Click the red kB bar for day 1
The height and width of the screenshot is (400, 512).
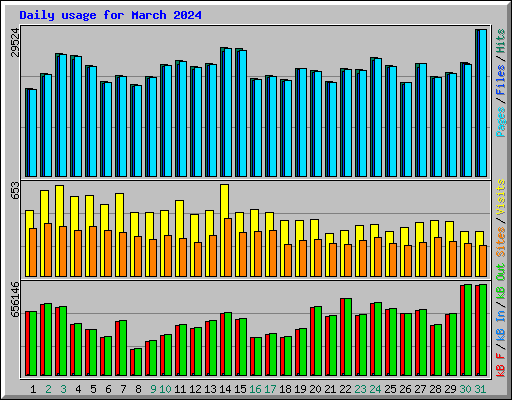point(27,343)
